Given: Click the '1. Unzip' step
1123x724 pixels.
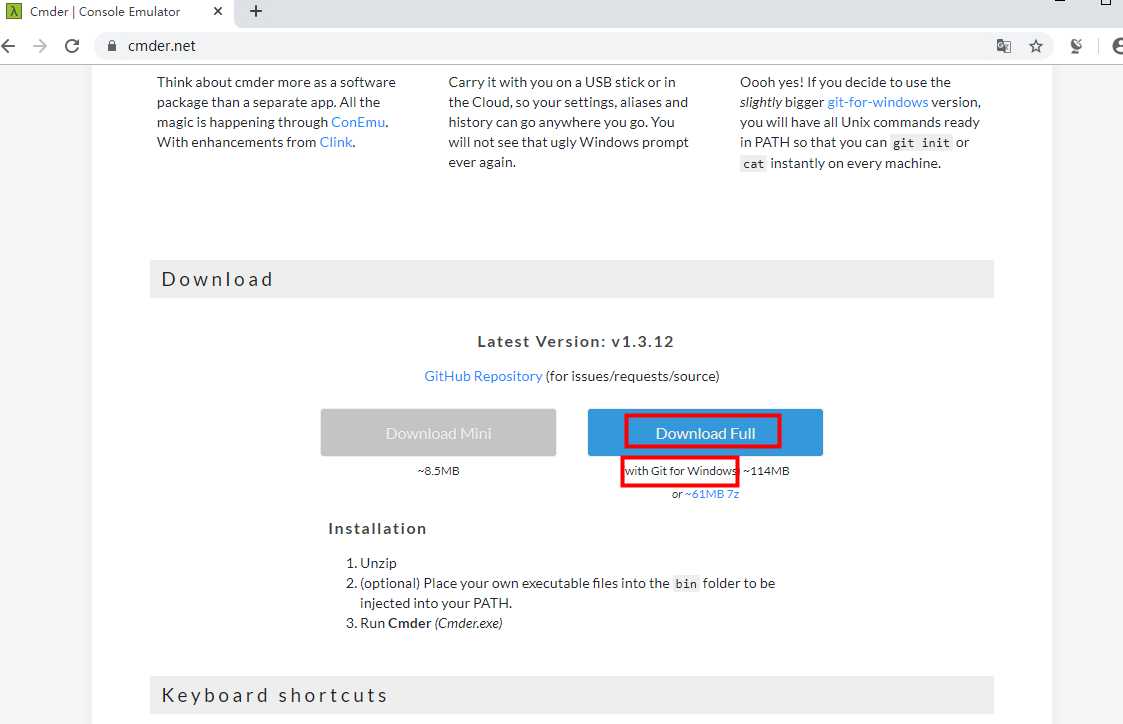Looking at the screenshot, I should (371, 564).
